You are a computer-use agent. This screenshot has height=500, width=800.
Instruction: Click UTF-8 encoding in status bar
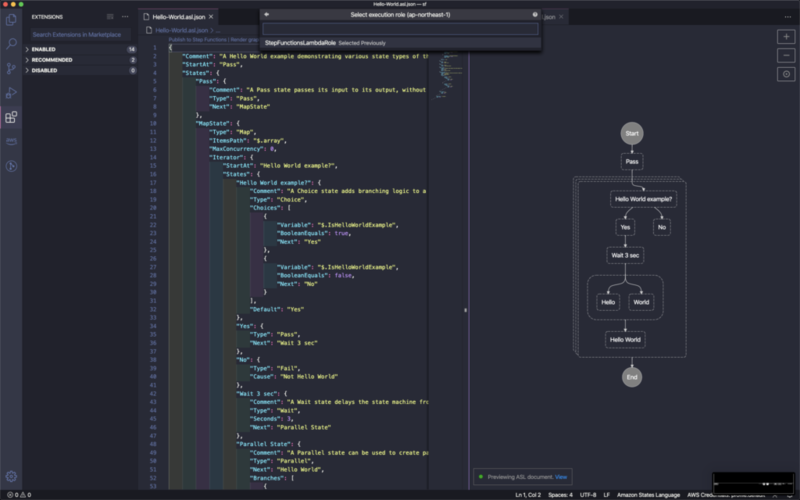click(588, 495)
